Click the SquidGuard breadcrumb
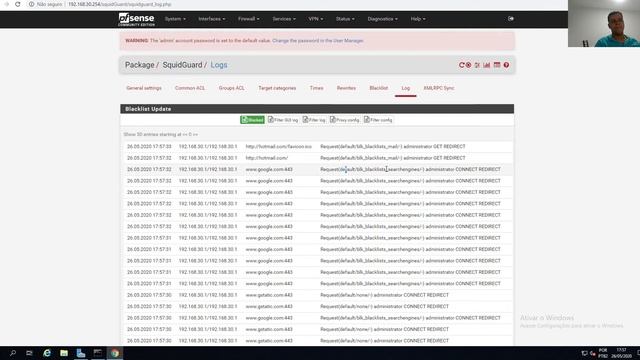The width and height of the screenshot is (640, 360). click(182, 65)
